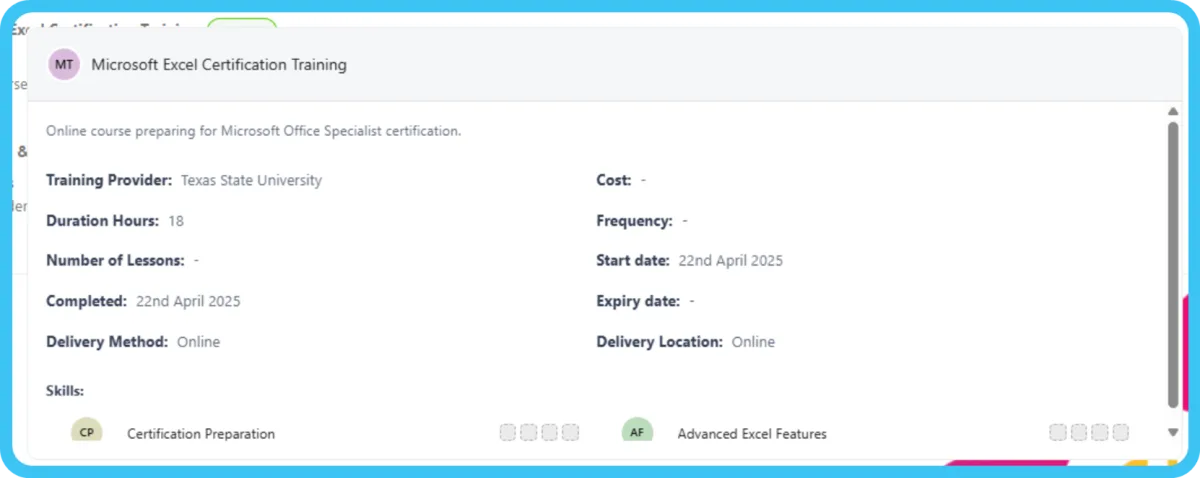Click the online course description text

click(254, 131)
